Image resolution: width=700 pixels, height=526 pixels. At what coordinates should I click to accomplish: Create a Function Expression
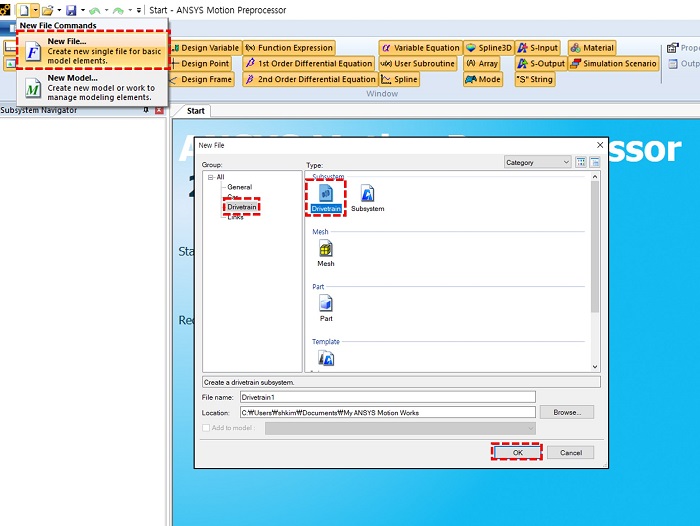pos(289,48)
